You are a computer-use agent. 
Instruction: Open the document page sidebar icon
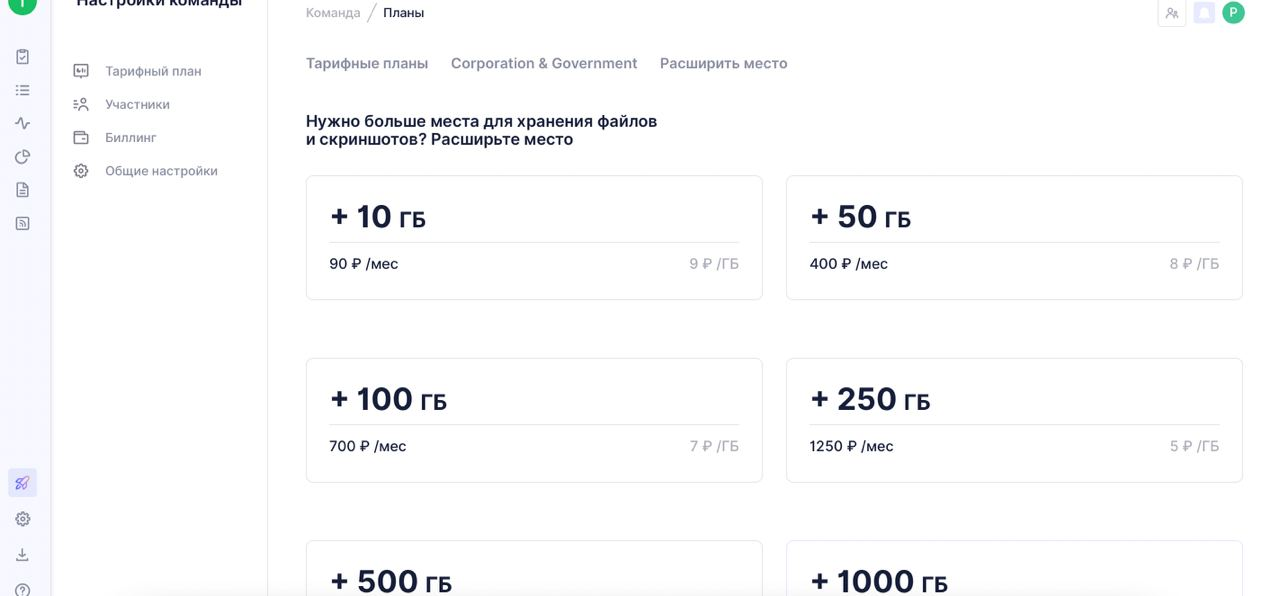22,189
